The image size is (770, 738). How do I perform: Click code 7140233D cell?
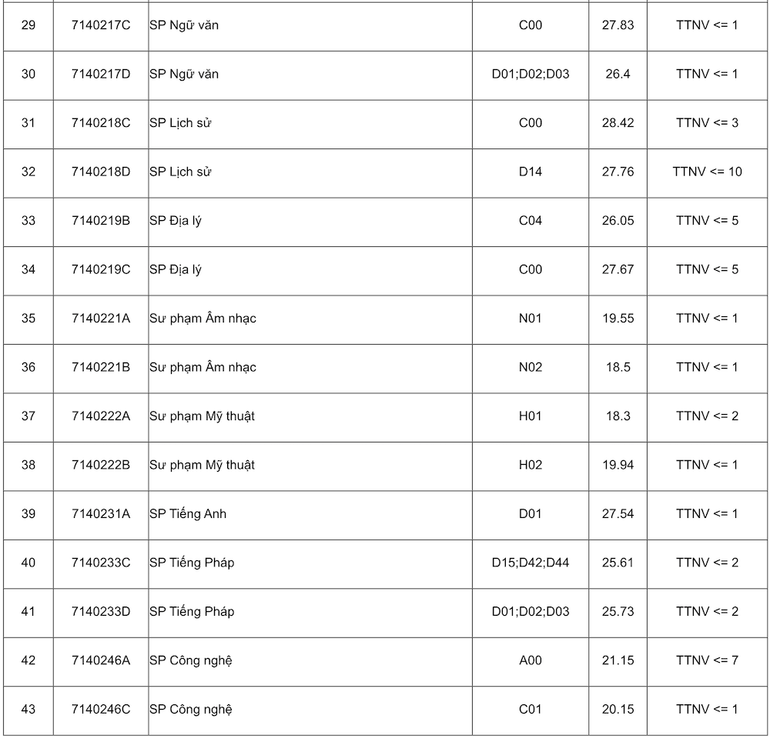pyautogui.click(x=100, y=611)
